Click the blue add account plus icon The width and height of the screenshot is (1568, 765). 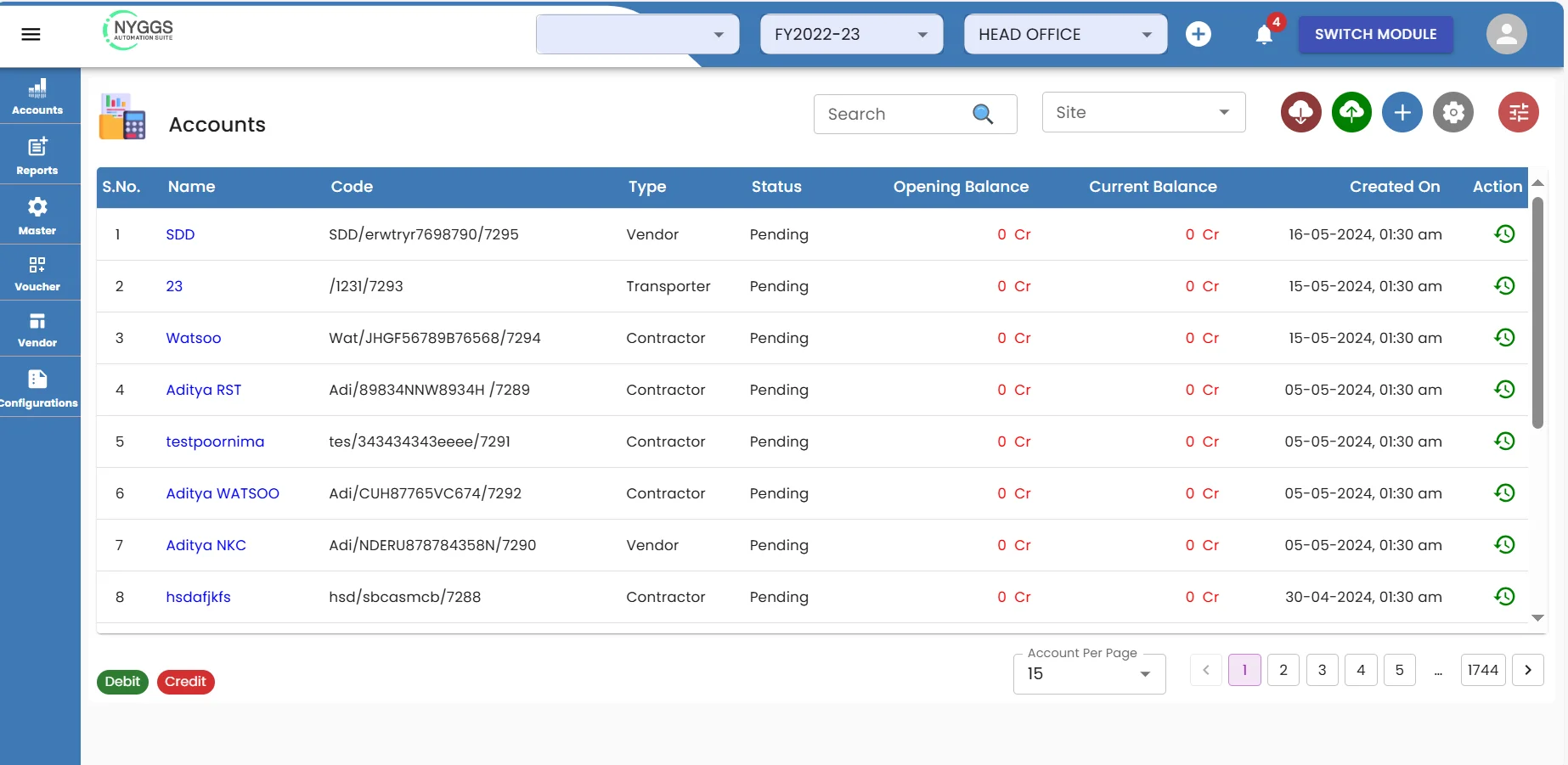tap(1402, 112)
